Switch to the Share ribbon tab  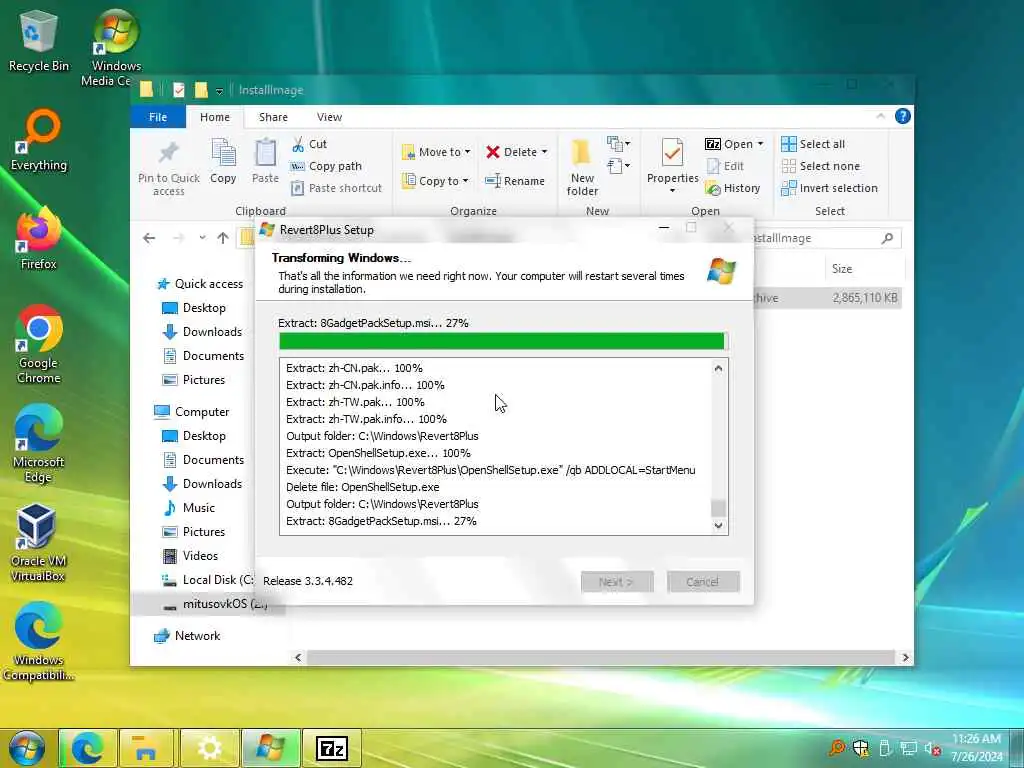[273, 117]
